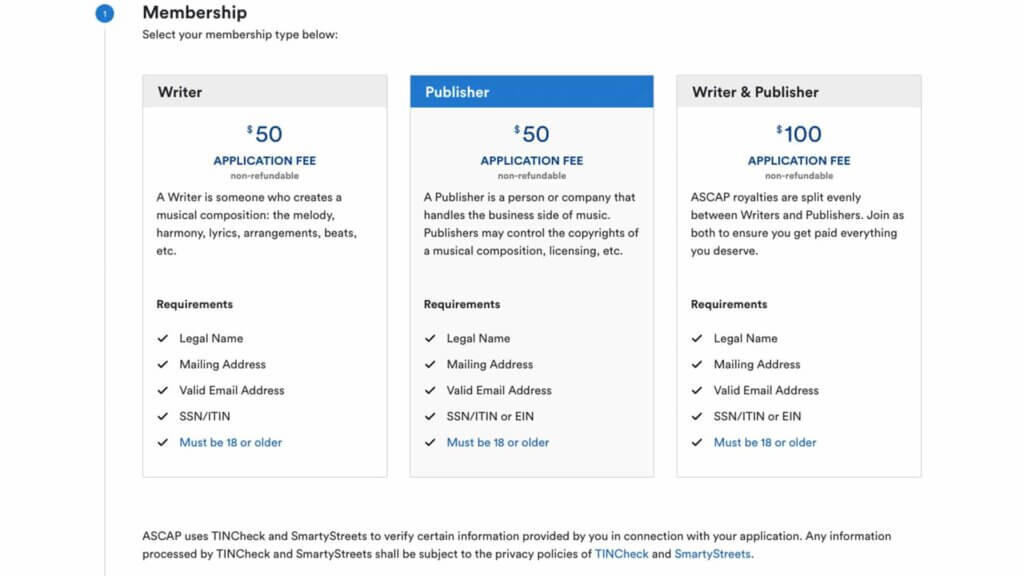Open Writer's 'Must be 18 or older' link
This screenshot has height=576, width=1024.
point(230,442)
